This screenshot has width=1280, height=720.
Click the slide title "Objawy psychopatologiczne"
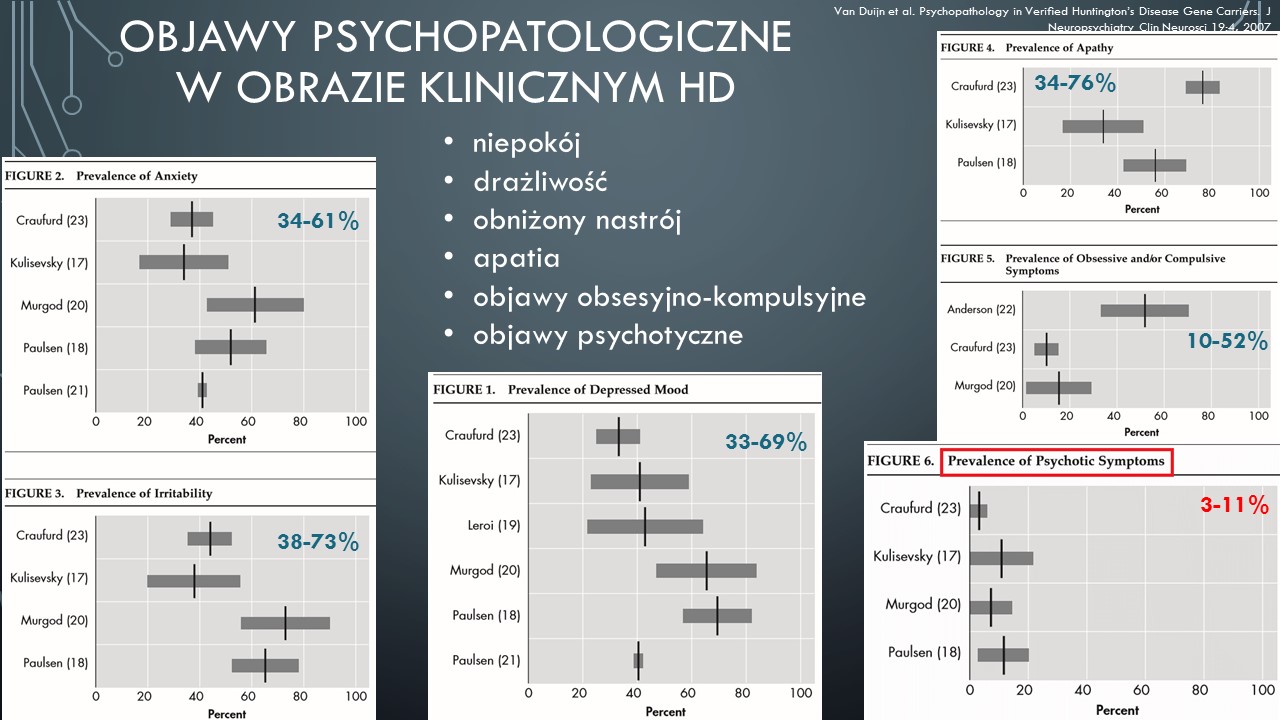click(x=455, y=38)
